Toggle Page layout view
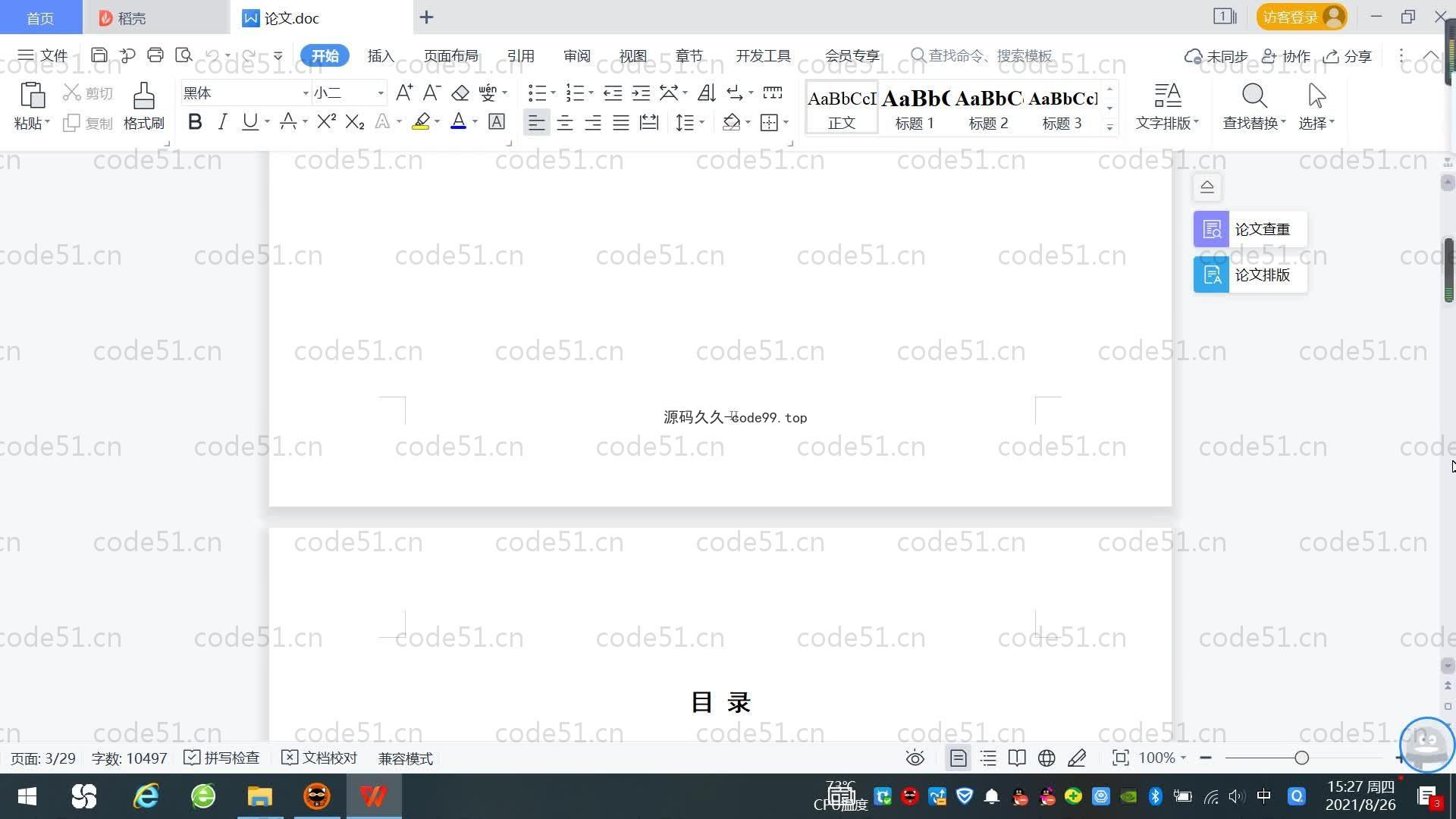The height and width of the screenshot is (819, 1456). [959, 758]
